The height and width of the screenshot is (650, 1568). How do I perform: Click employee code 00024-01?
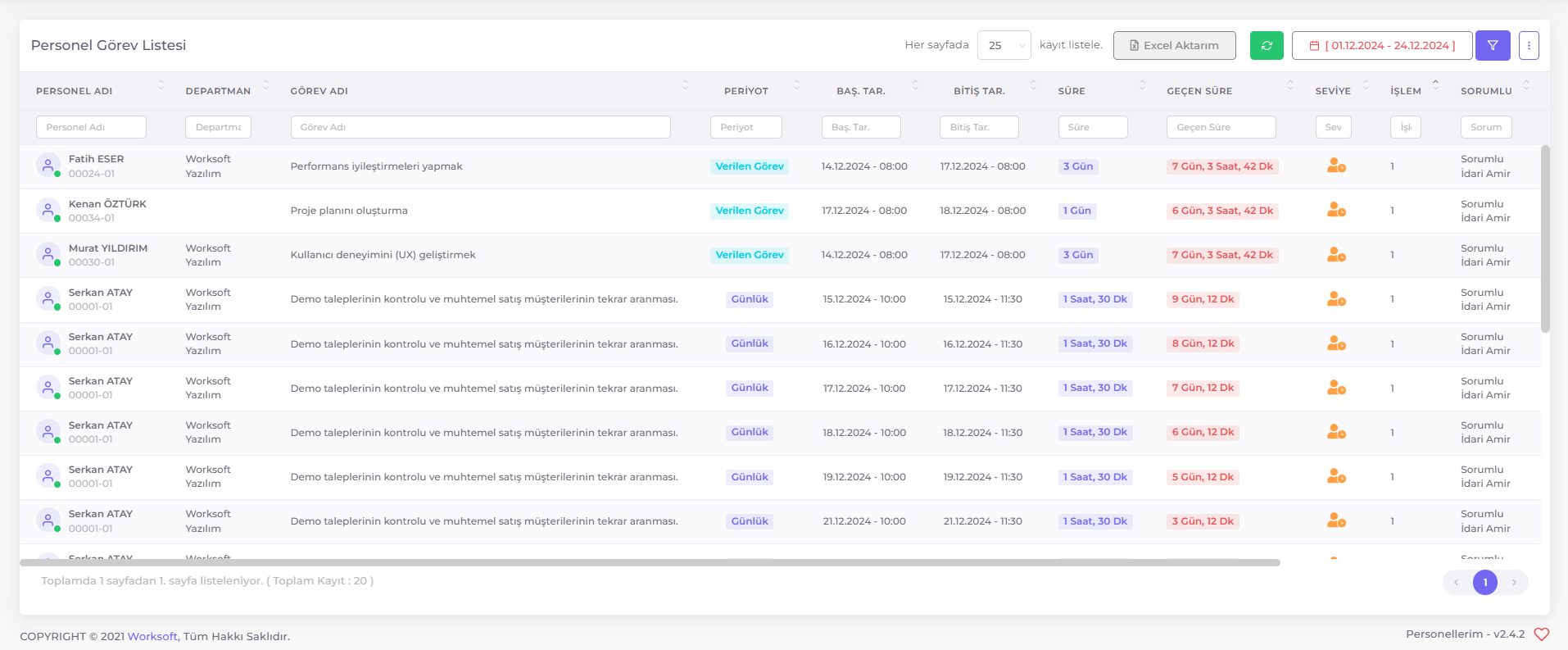[92, 174]
